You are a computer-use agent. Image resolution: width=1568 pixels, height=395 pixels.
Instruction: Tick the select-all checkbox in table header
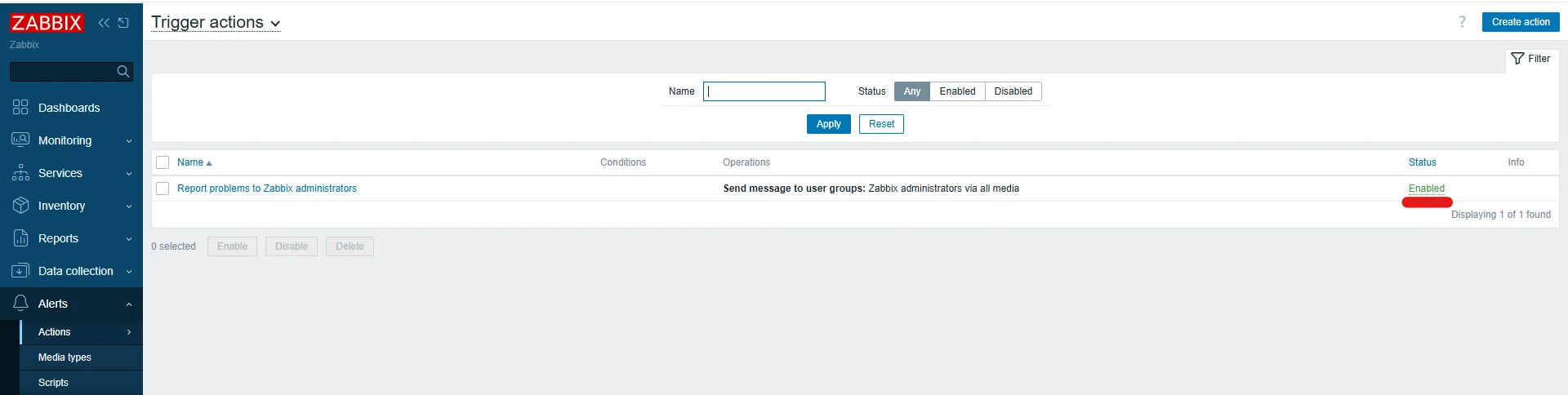click(x=163, y=162)
